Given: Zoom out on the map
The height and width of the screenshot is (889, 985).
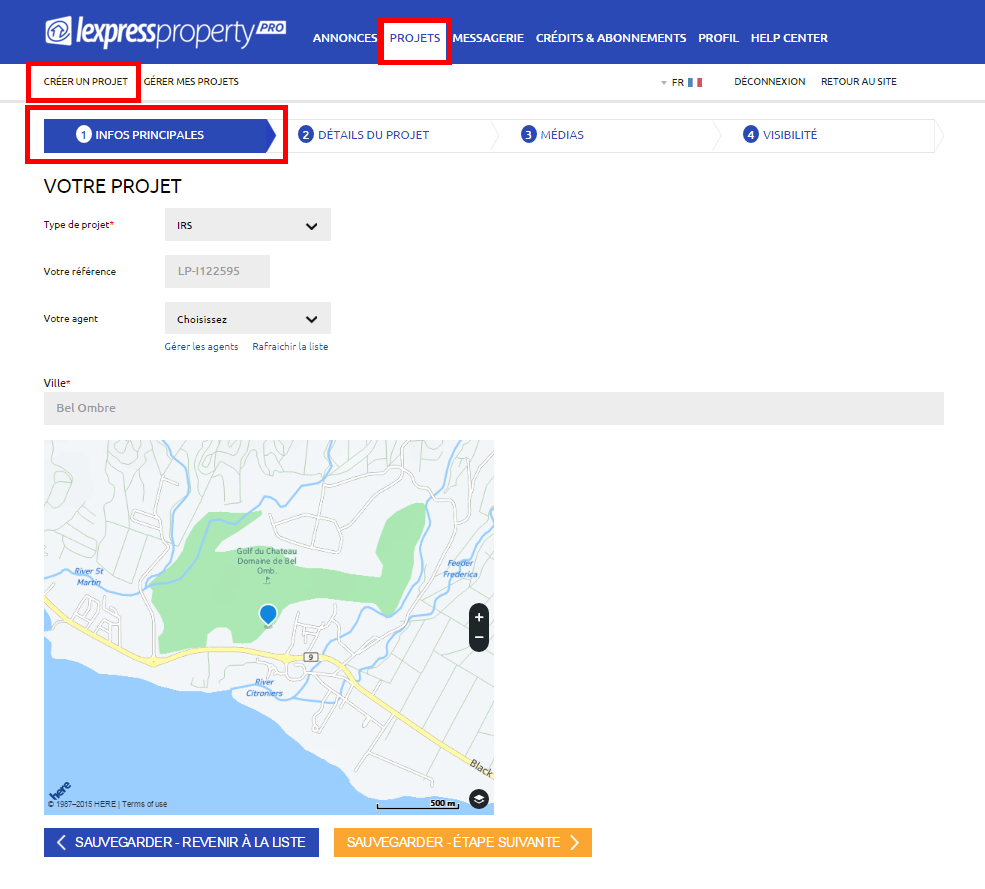Looking at the screenshot, I should pos(479,638).
